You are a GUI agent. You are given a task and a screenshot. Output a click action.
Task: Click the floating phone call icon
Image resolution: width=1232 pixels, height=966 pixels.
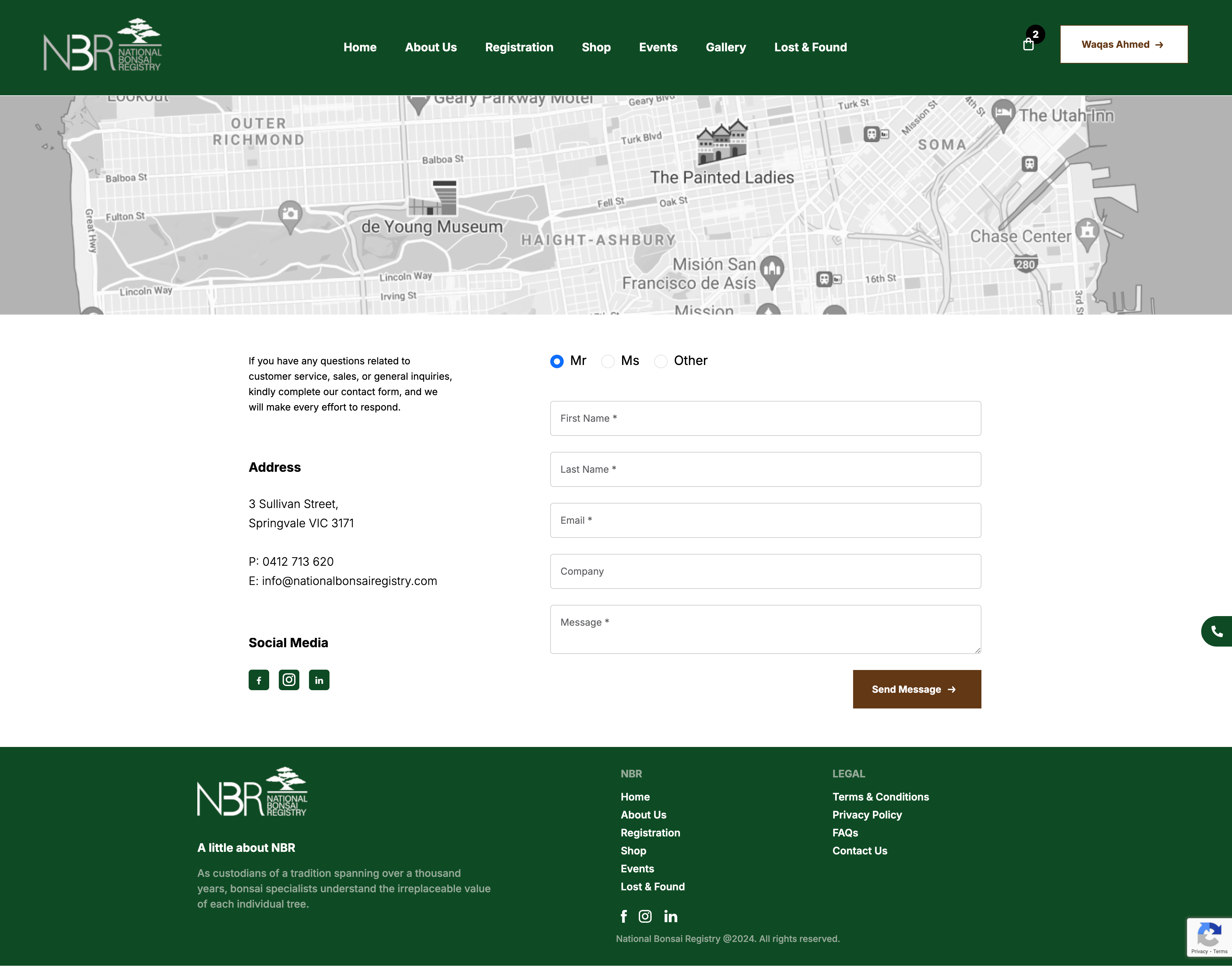(x=1217, y=631)
